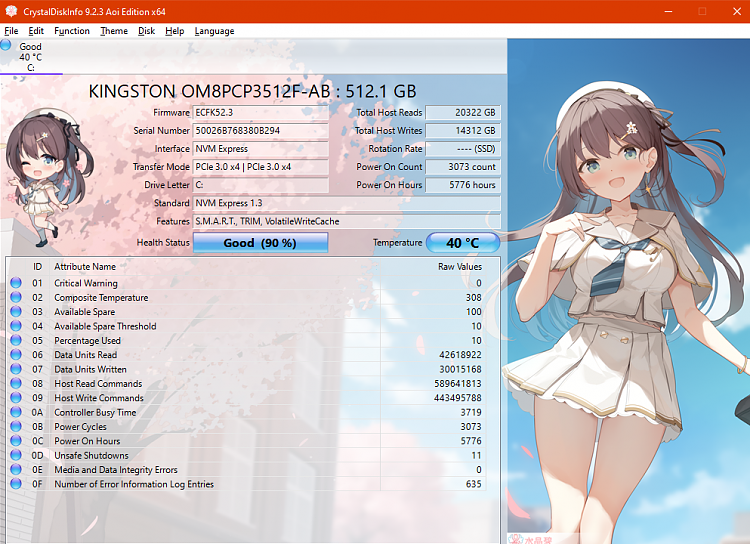
Task: Open the Language menu
Action: [214, 31]
